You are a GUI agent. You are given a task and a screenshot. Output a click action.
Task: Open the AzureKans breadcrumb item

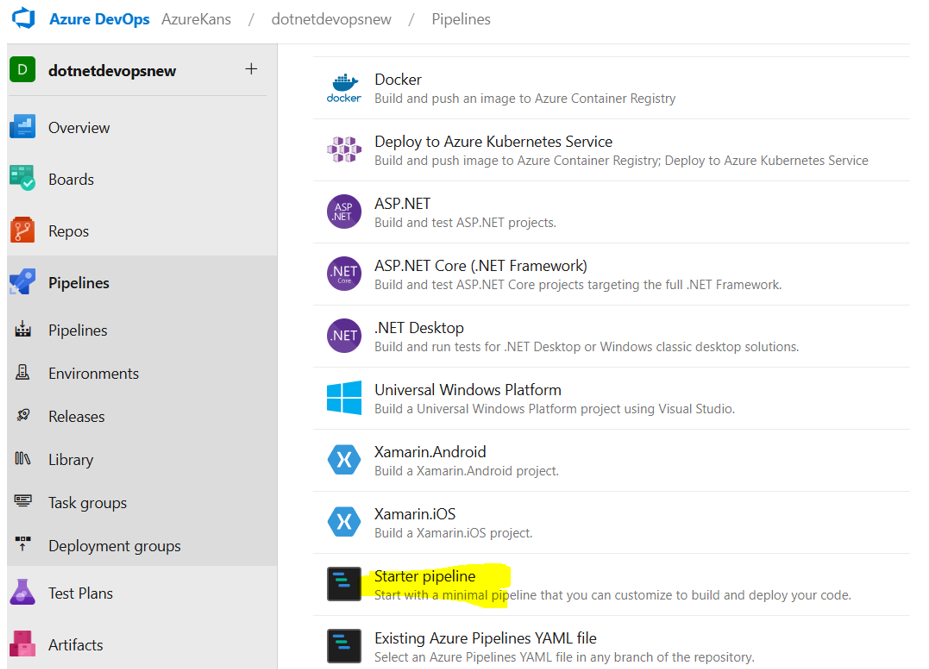click(196, 18)
